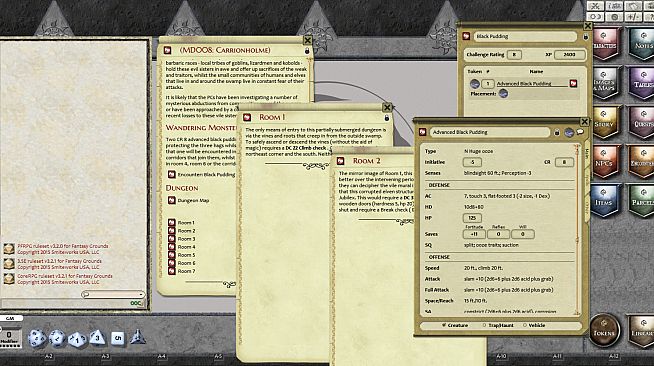Pick the dark d4 pyramid die
The image size is (654, 366).
137,336
